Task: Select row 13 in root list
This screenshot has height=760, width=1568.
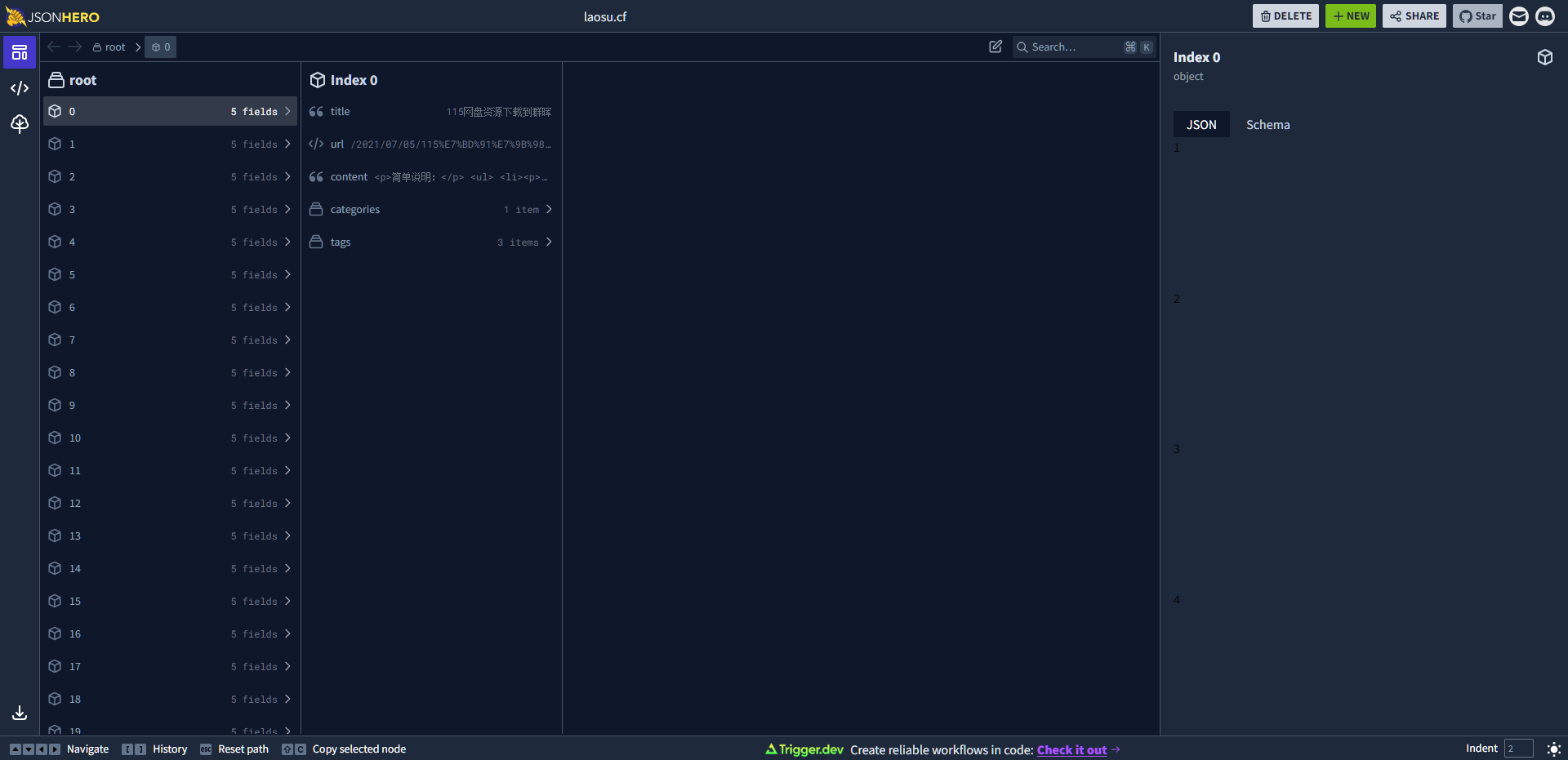Action: coord(170,536)
